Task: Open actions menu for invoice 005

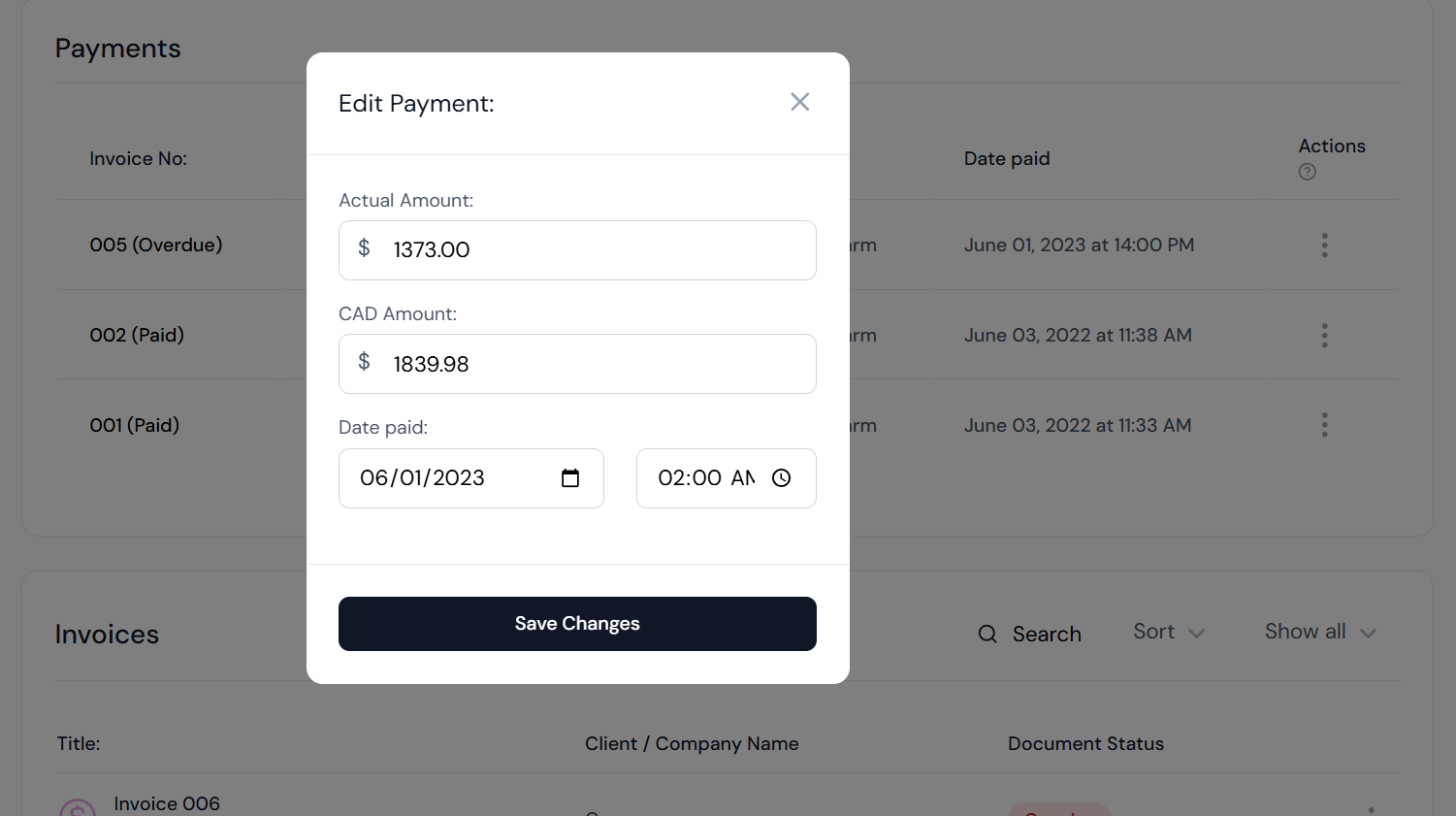Action: click(x=1324, y=245)
